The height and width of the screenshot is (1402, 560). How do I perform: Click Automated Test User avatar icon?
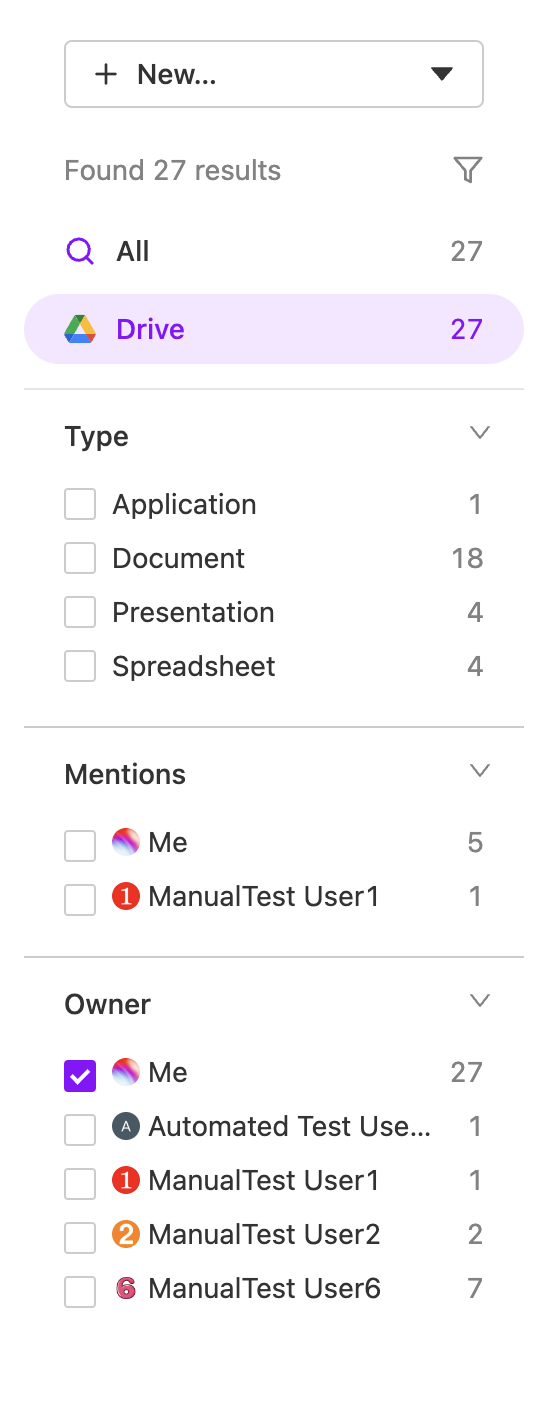pos(125,1126)
